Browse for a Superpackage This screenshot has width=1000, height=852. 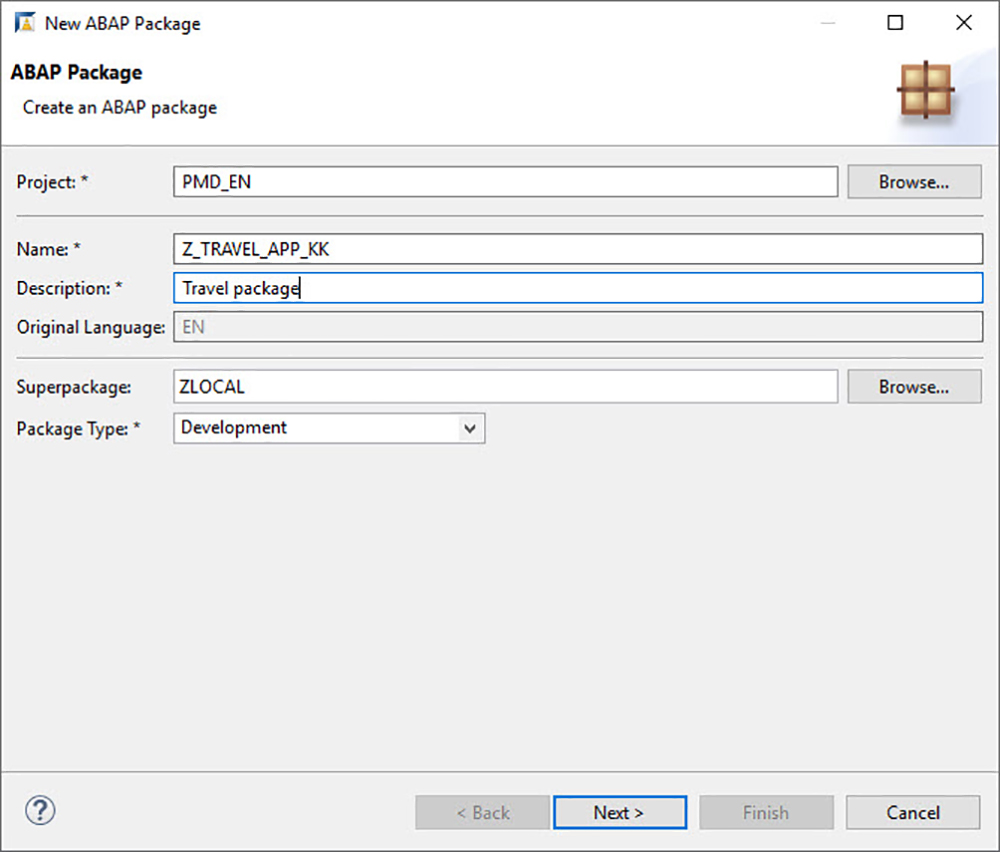(x=913, y=387)
